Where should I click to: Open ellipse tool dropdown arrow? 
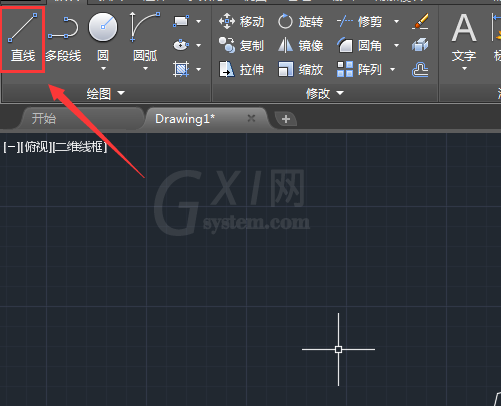click(x=198, y=45)
